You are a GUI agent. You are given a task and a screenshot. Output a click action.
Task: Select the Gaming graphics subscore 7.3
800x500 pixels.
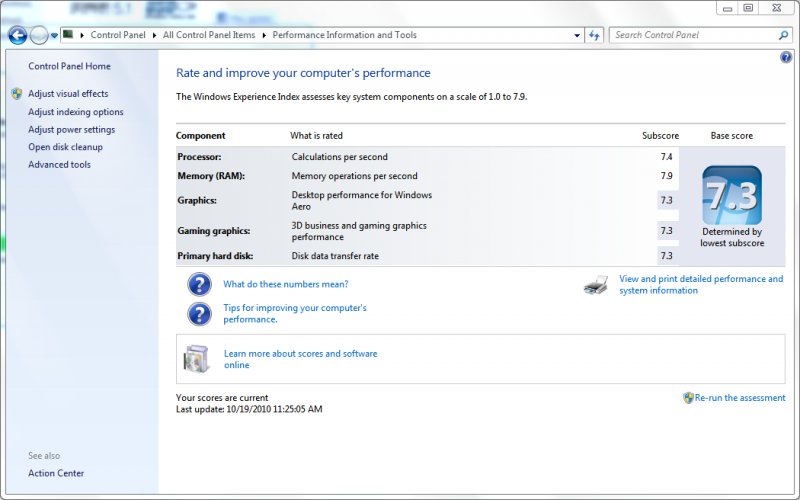click(x=666, y=231)
